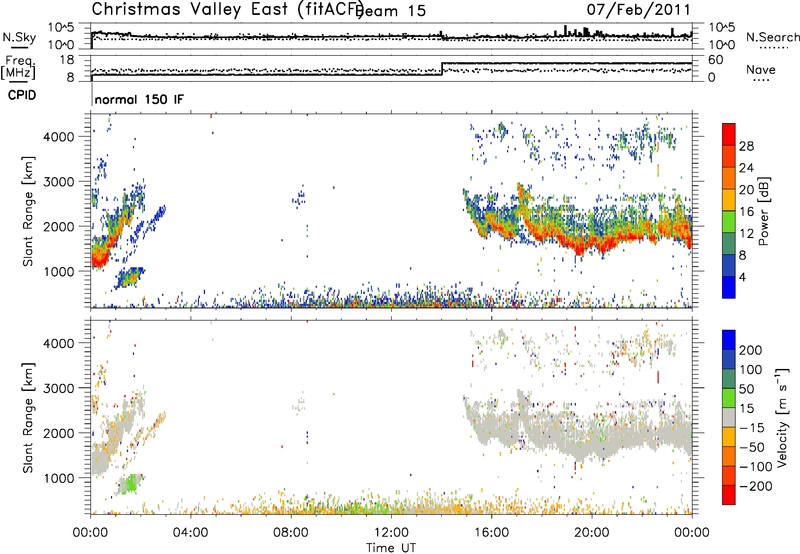Click the 'Freq. [MHz]' axis label
The width and height of the screenshot is (800, 554).
pos(19,67)
